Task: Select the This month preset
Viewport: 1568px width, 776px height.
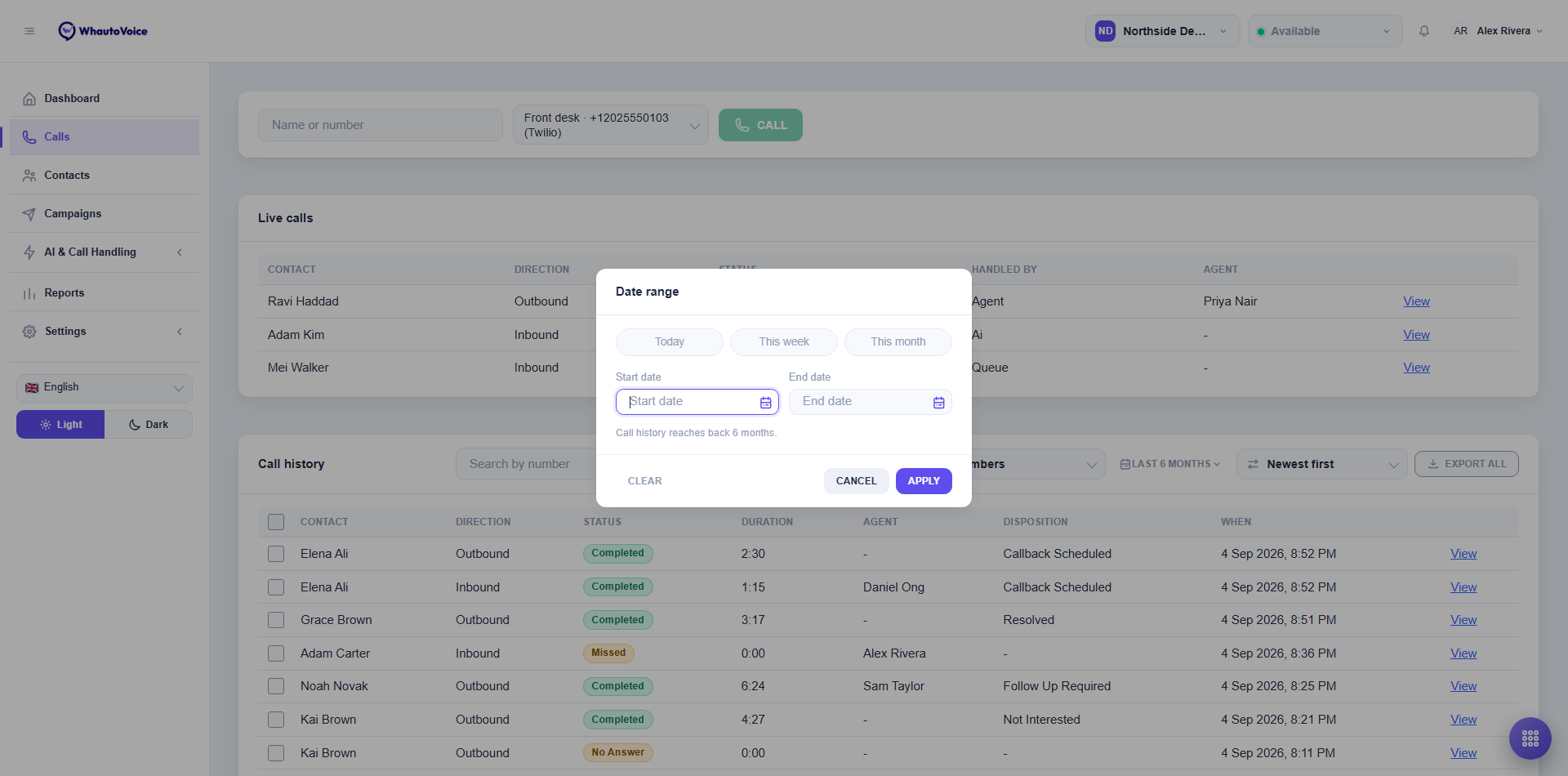Action: tap(898, 342)
